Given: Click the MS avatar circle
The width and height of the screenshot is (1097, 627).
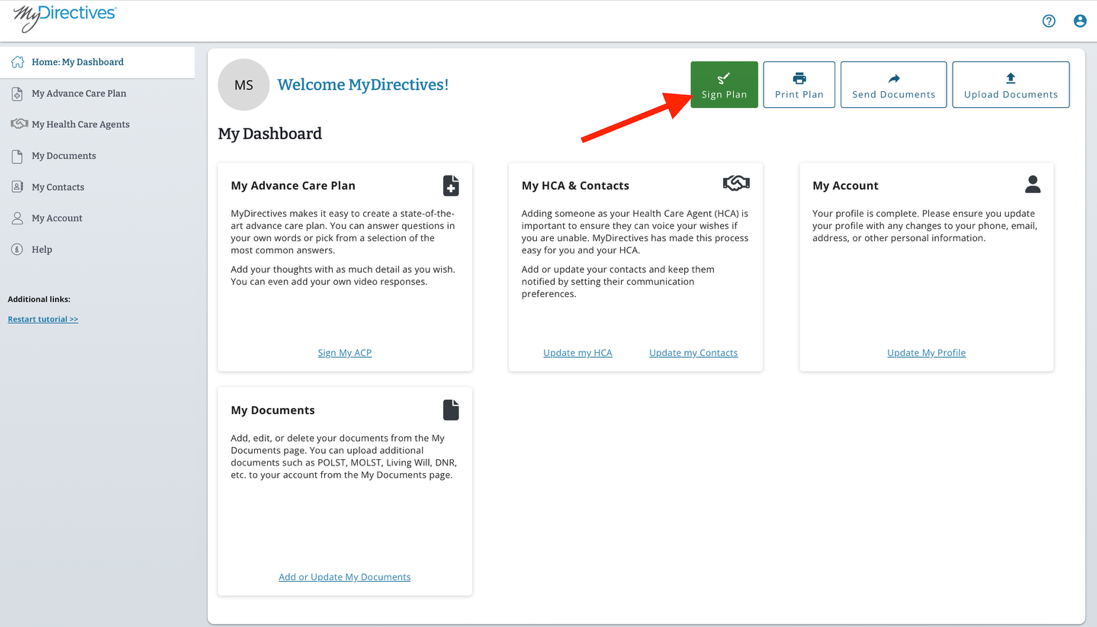Looking at the screenshot, I should point(243,85).
